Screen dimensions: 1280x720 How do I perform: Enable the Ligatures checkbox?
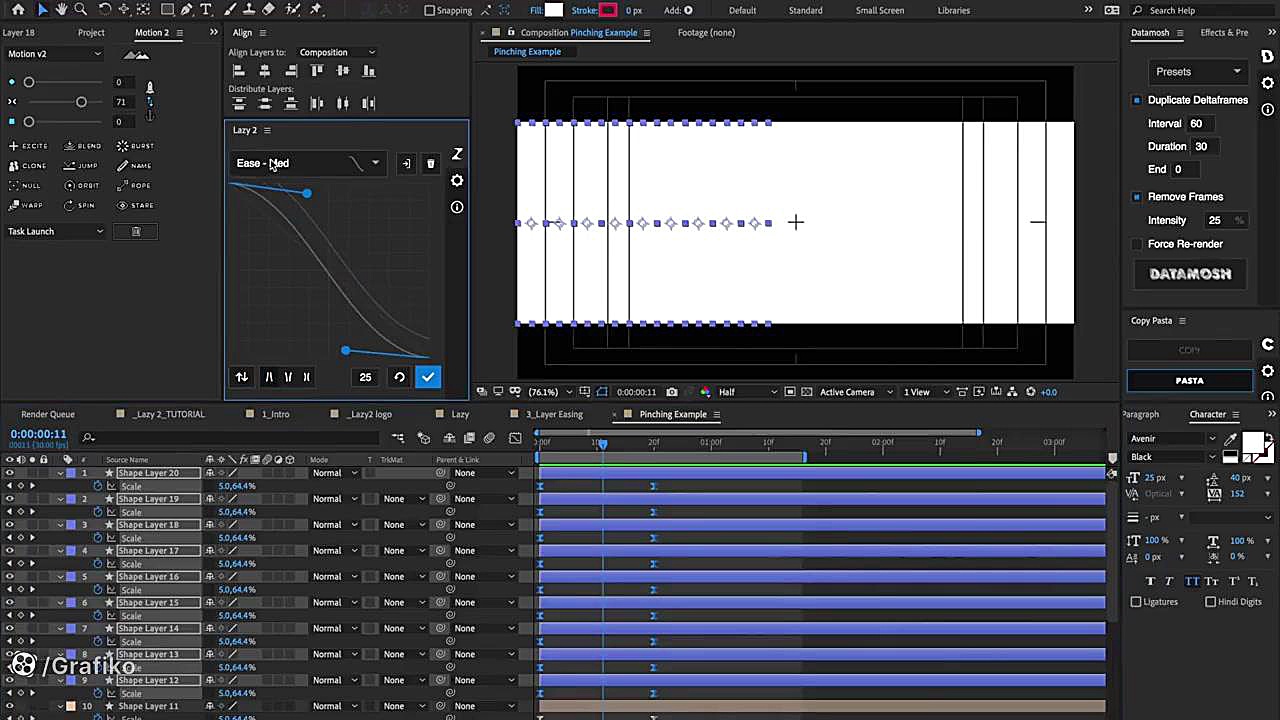click(1136, 602)
